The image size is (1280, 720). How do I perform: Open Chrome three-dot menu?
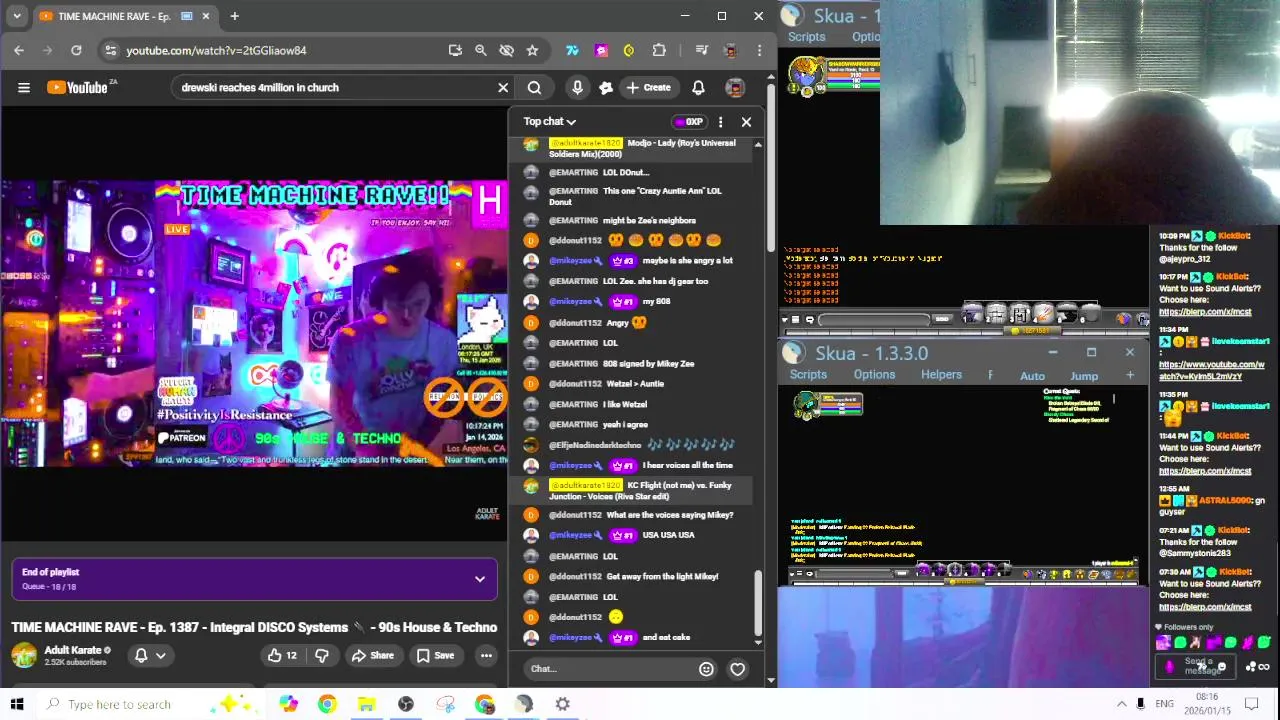click(759, 50)
